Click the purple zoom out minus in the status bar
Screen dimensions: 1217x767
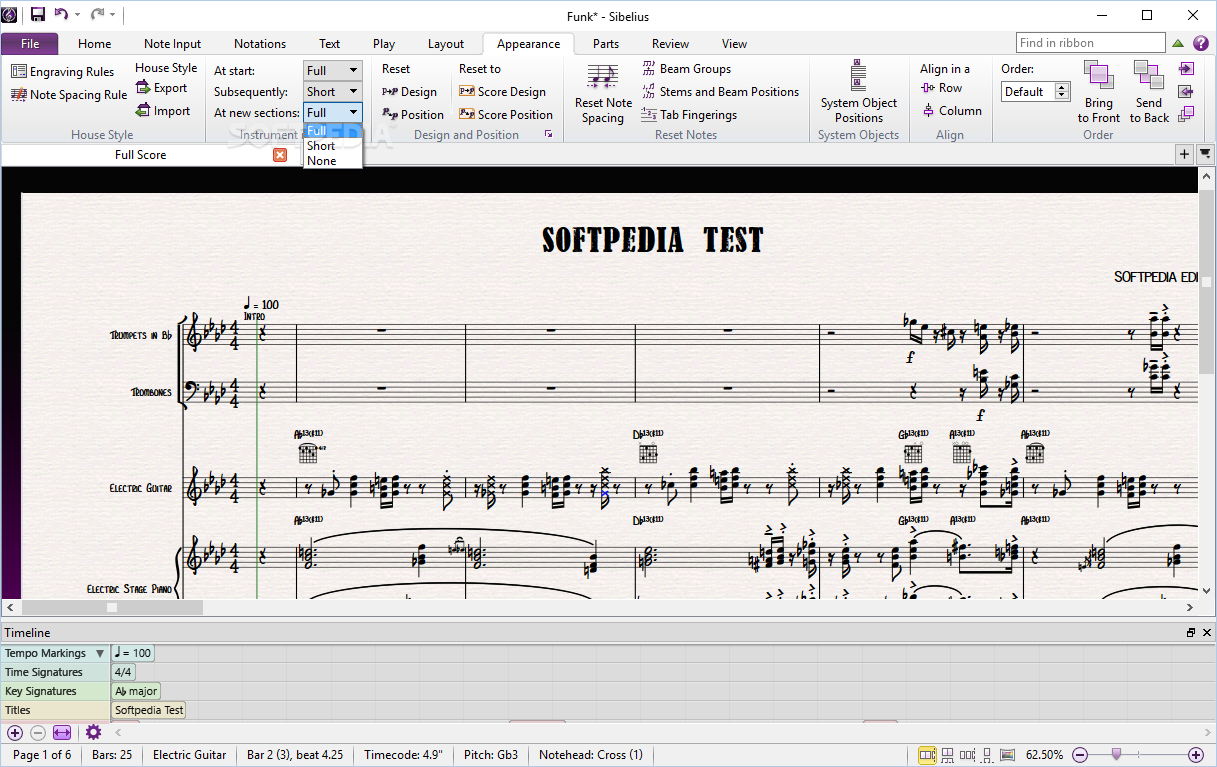click(1081, 755)
